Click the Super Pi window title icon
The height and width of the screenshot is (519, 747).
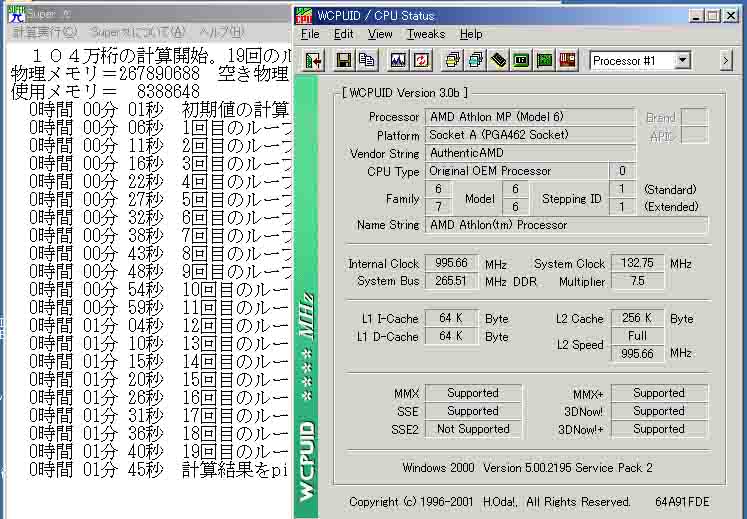16,14
